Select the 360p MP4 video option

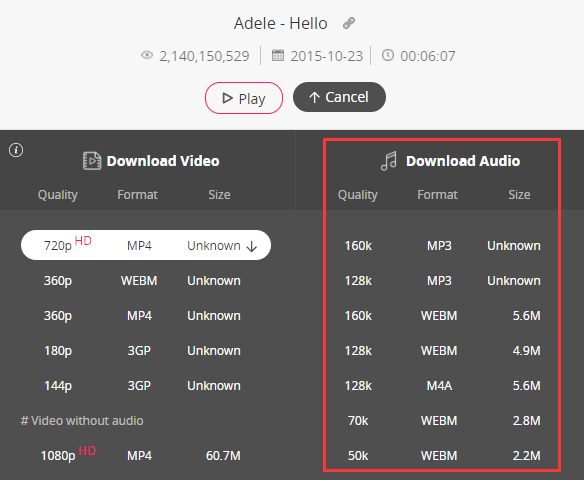(146, 315)
